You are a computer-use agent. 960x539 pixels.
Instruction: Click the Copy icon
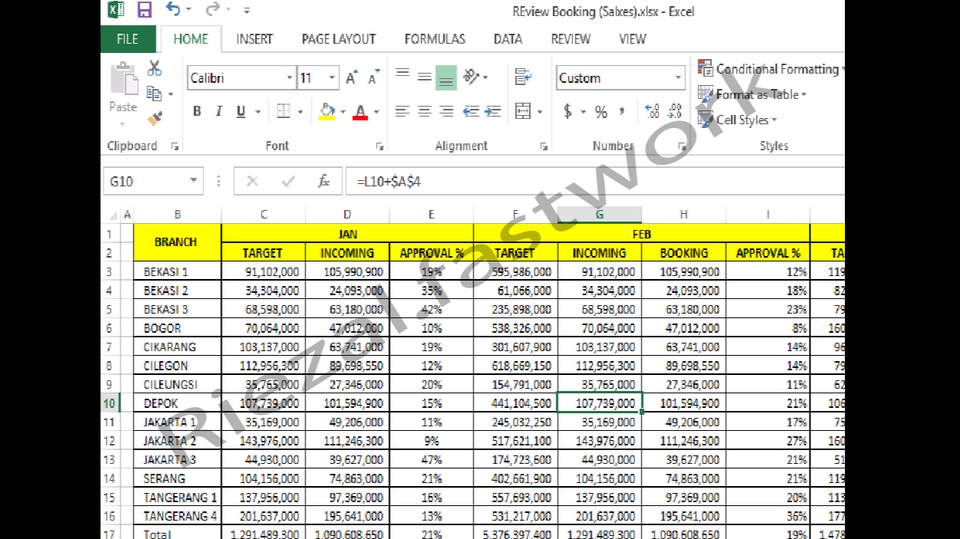(x=154, y=94)
